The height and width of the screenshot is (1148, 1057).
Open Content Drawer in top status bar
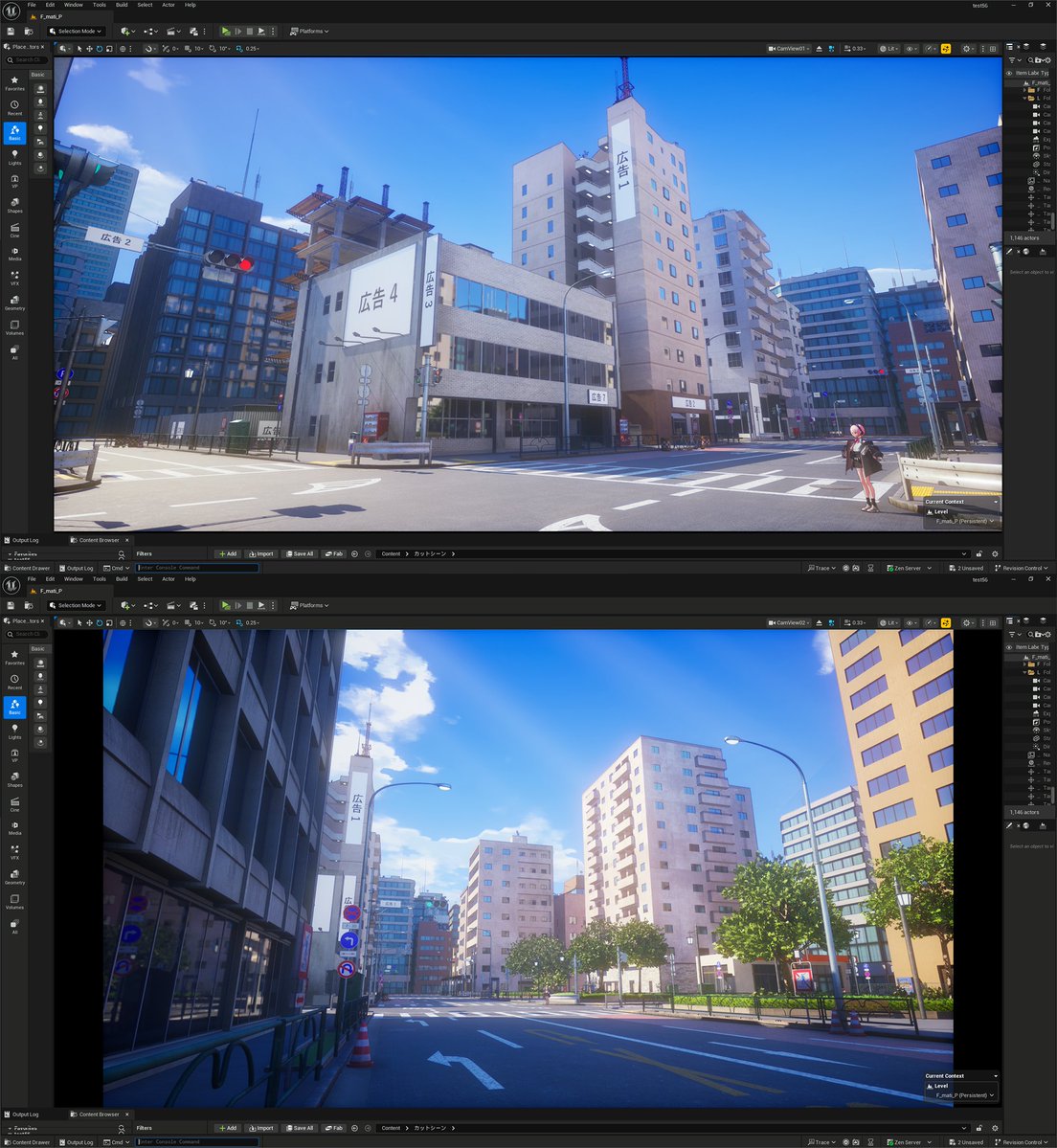pyautogui.click(x=28, y=568)
